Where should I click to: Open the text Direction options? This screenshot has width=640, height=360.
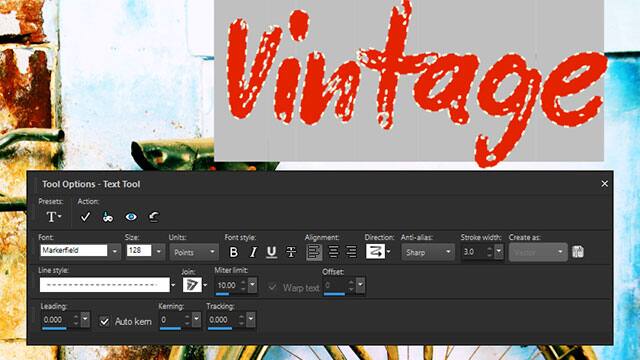pyautogui.click(x=378, y=251)
